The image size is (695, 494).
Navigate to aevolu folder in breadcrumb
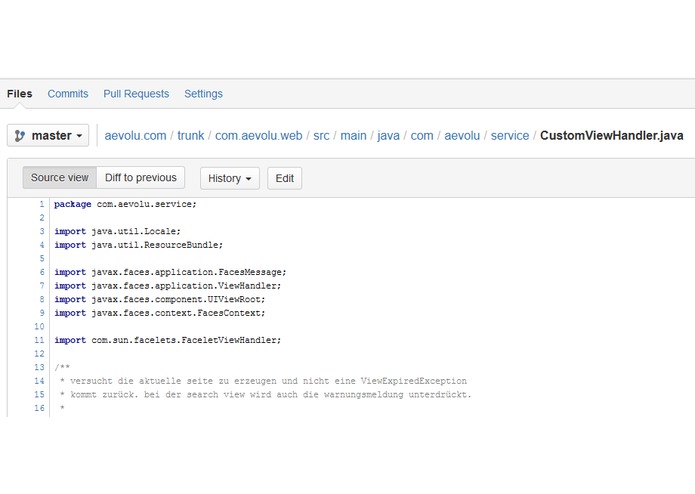click(462, 136)
